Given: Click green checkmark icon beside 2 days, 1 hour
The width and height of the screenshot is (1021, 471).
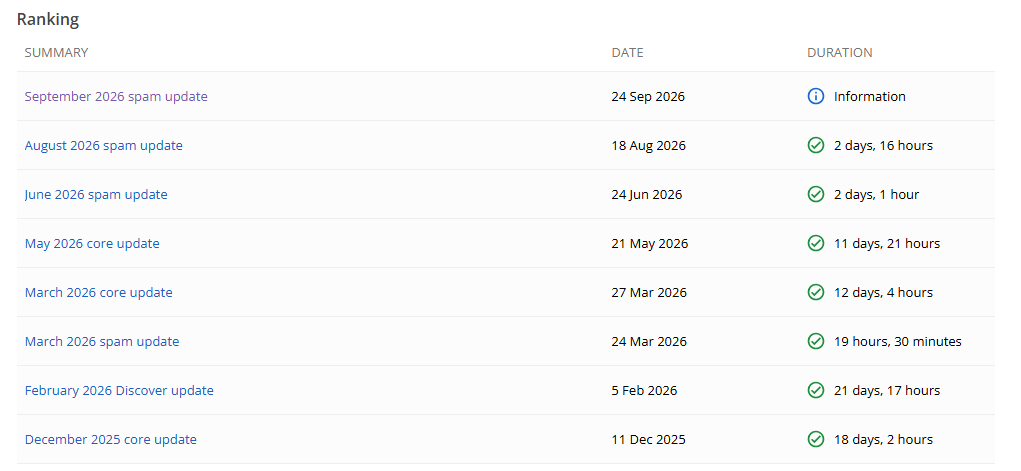Looking at the screenshot, I should point(815,194).
